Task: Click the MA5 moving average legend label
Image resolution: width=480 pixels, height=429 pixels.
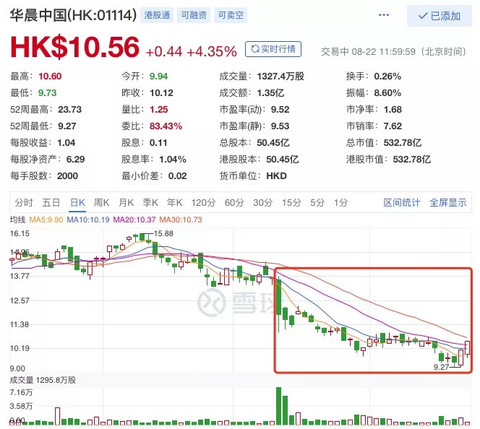Action: [x=46, y=220]
